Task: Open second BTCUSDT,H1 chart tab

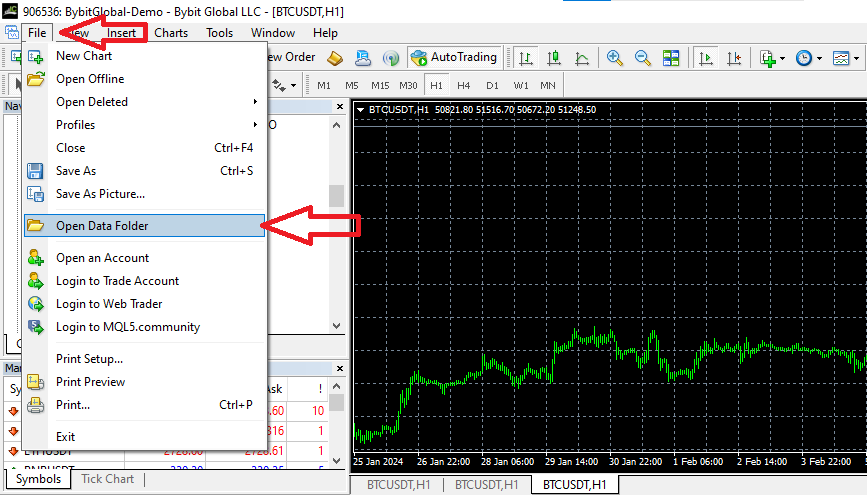Action: (x=487, y=485)
